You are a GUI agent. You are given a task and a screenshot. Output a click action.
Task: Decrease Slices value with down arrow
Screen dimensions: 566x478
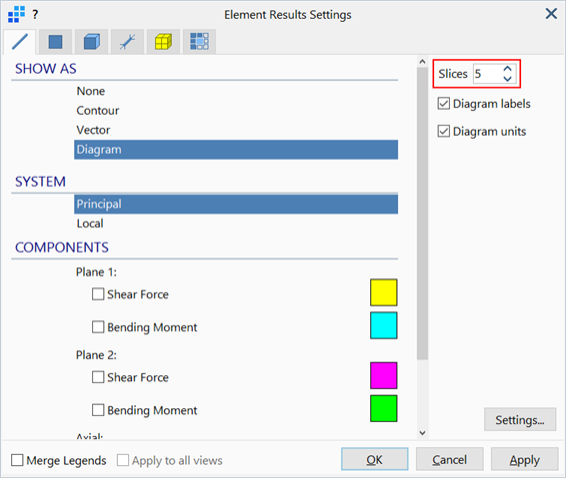point(508,79)
